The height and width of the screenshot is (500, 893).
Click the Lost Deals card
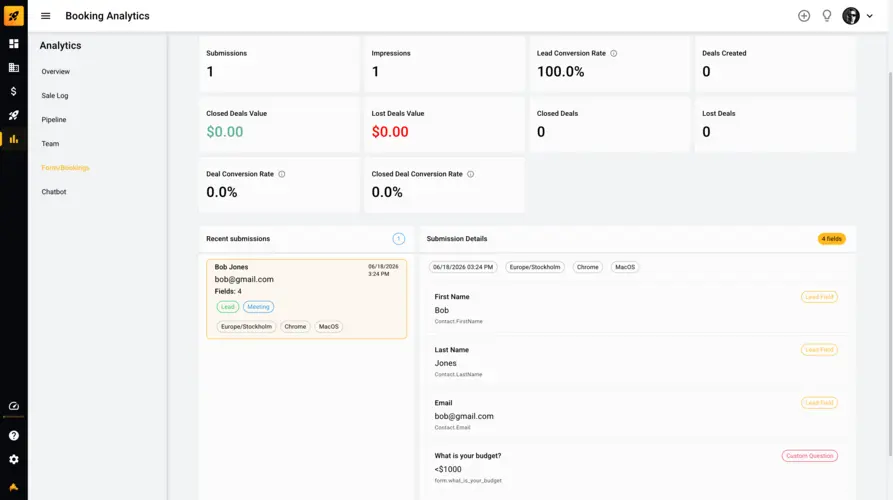click(775, 125)
